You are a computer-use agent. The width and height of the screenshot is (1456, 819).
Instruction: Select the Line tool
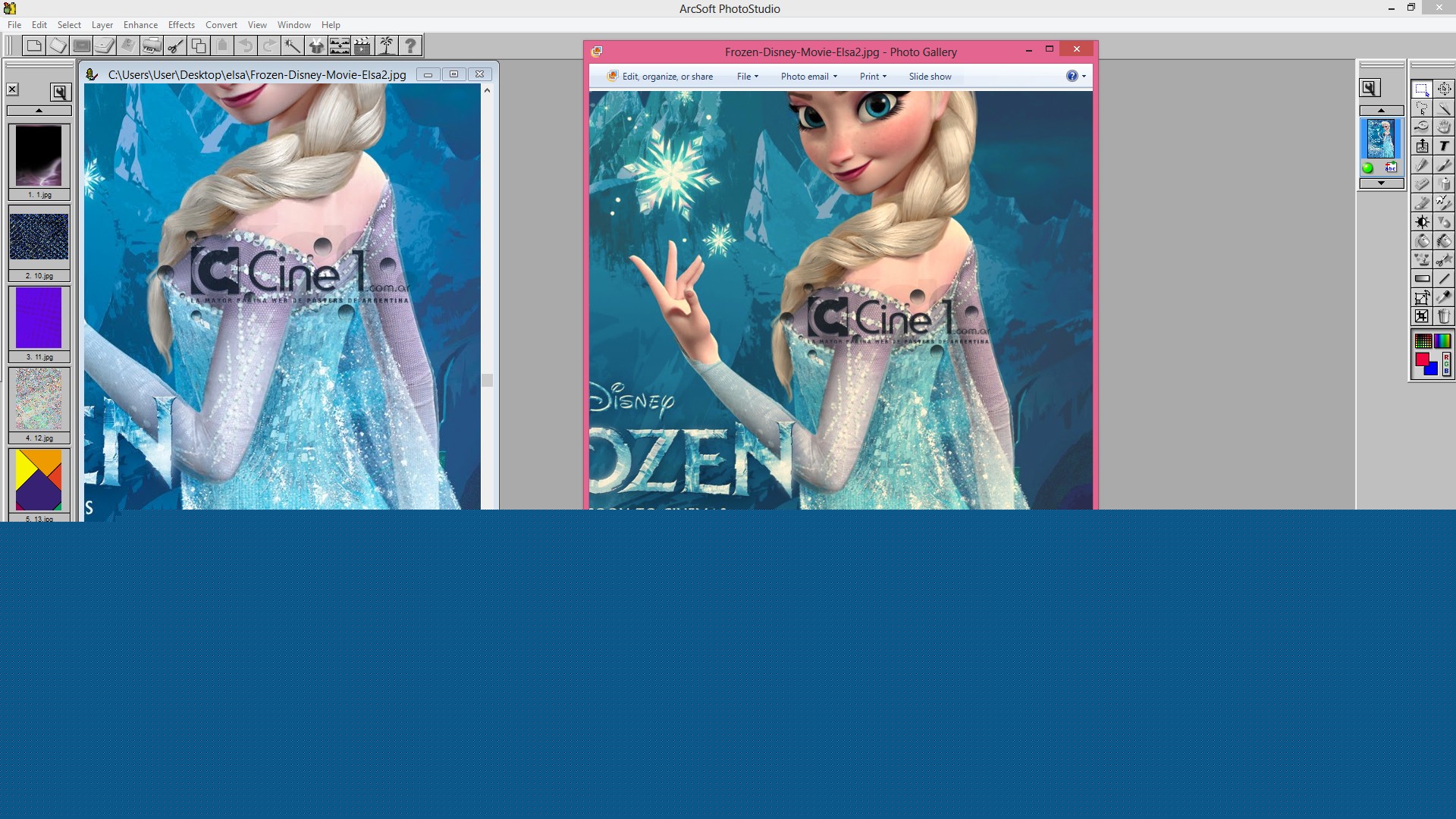point(1444,278)
